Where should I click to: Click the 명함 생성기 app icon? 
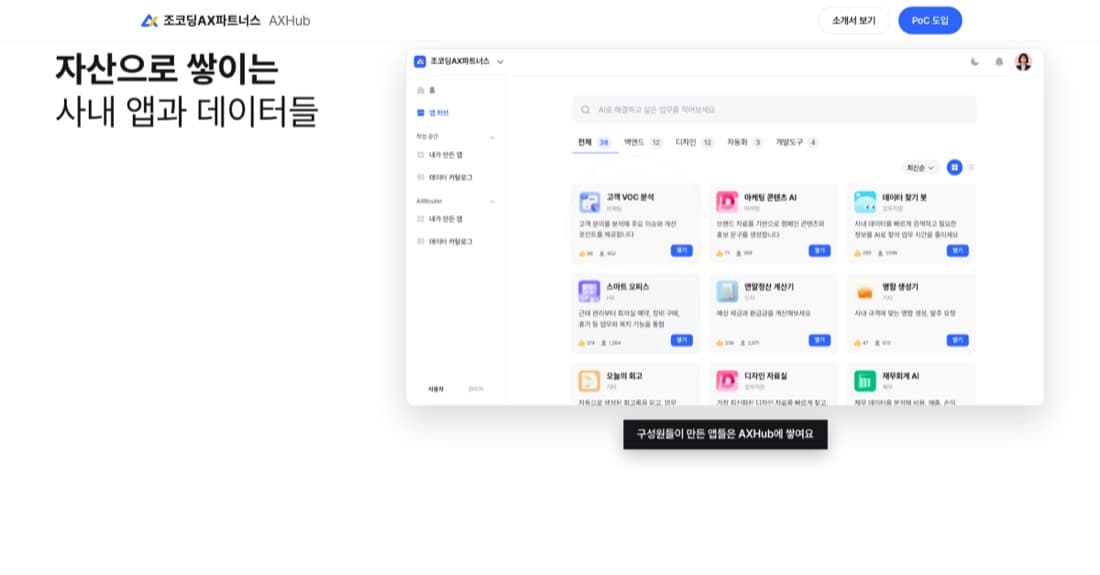(865, 291)
